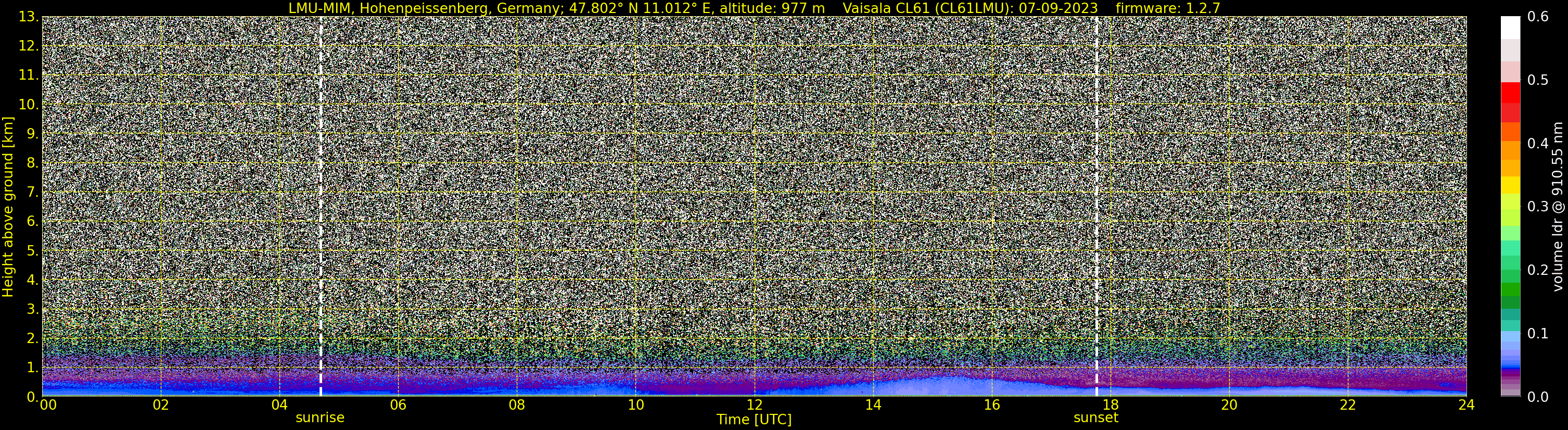Click the height axis tick label 3
1568x430 pixels.
click(33, 309)
